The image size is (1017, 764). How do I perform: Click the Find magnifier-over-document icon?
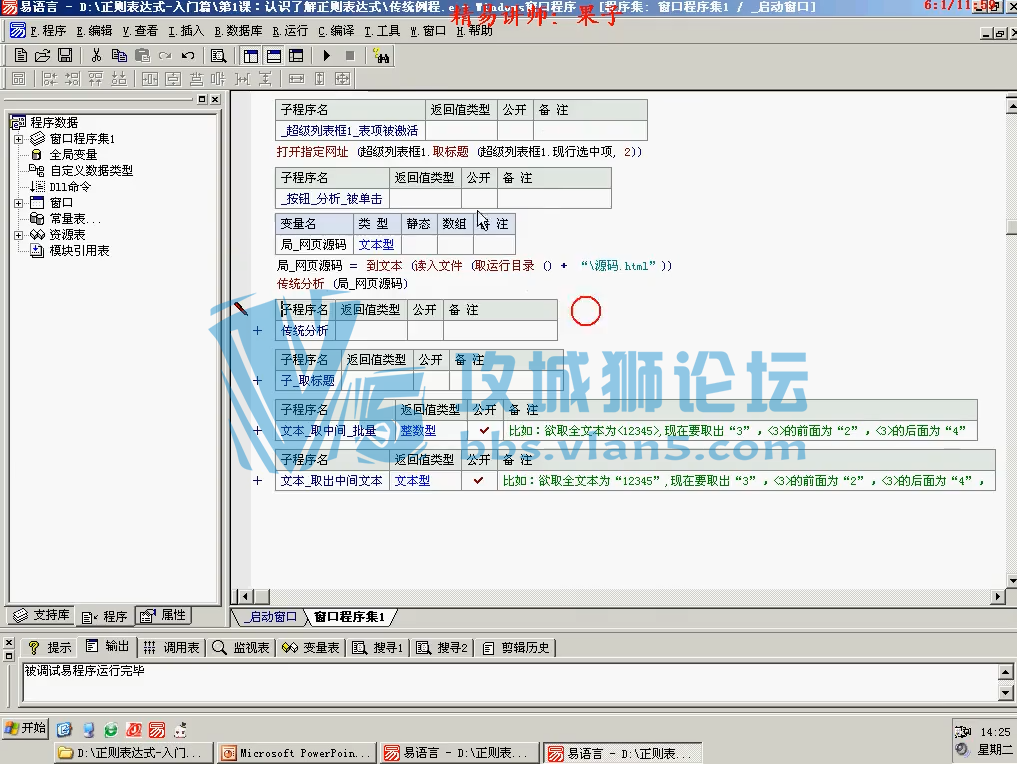219,56
